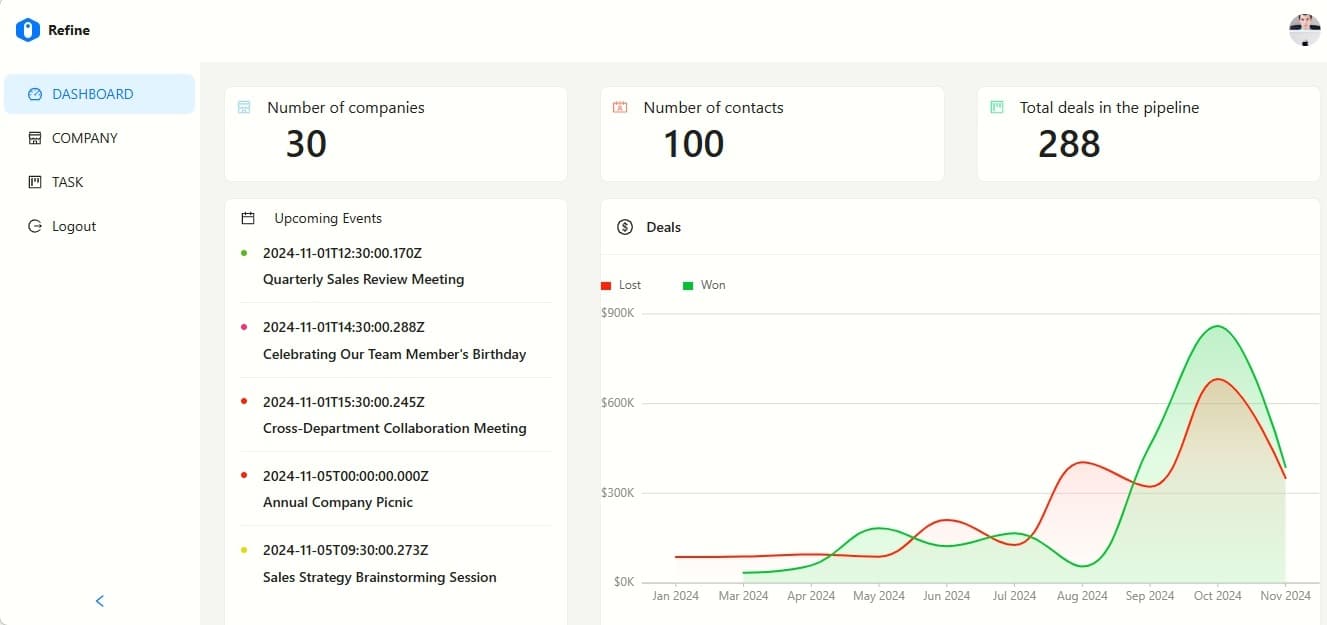This screenshot has width=1327, height=625.
Task: Click the Number of contacts label
Action: (x=713, y=107)
